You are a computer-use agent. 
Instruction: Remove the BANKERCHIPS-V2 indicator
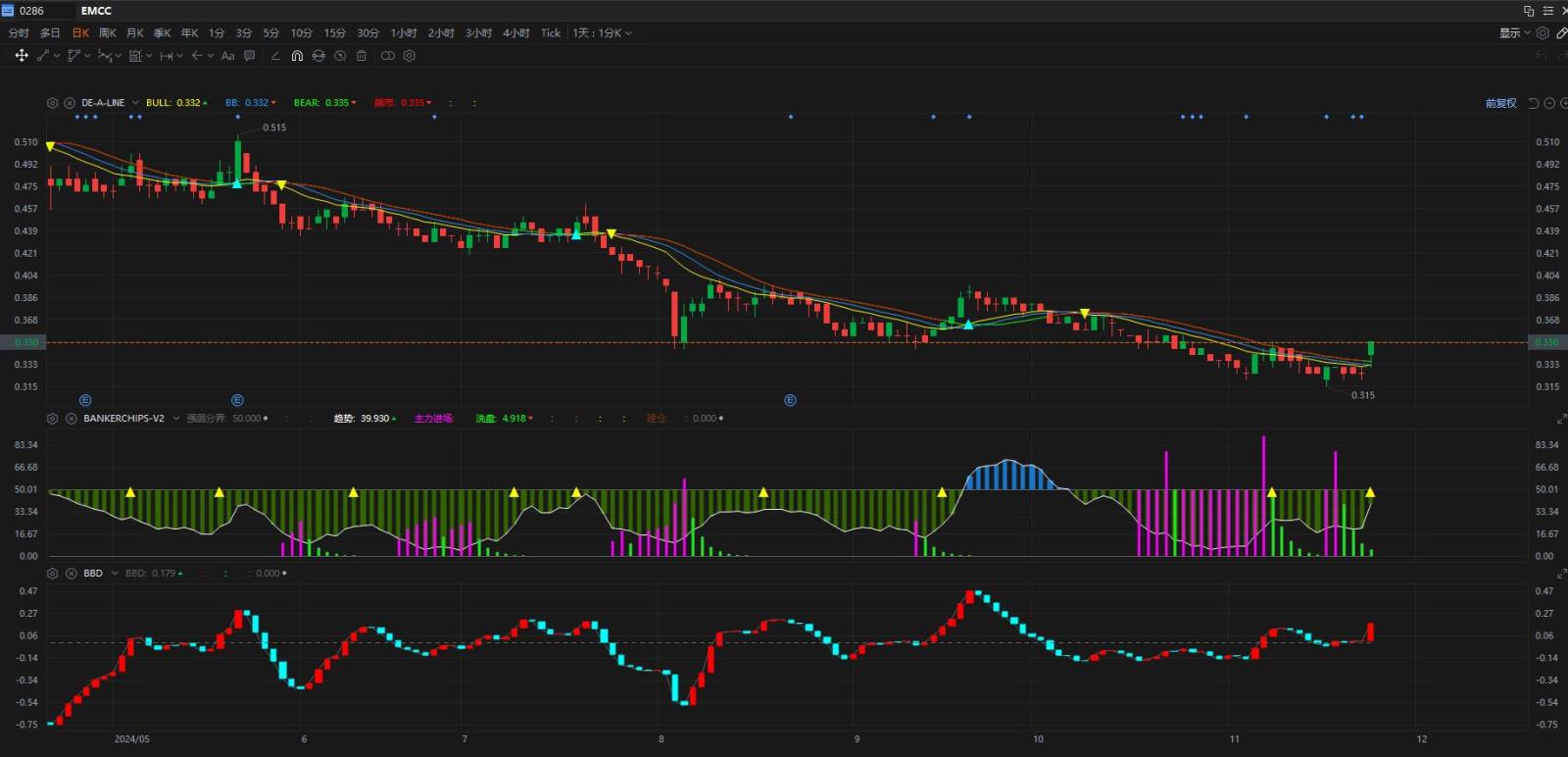(x=71, y=419)
